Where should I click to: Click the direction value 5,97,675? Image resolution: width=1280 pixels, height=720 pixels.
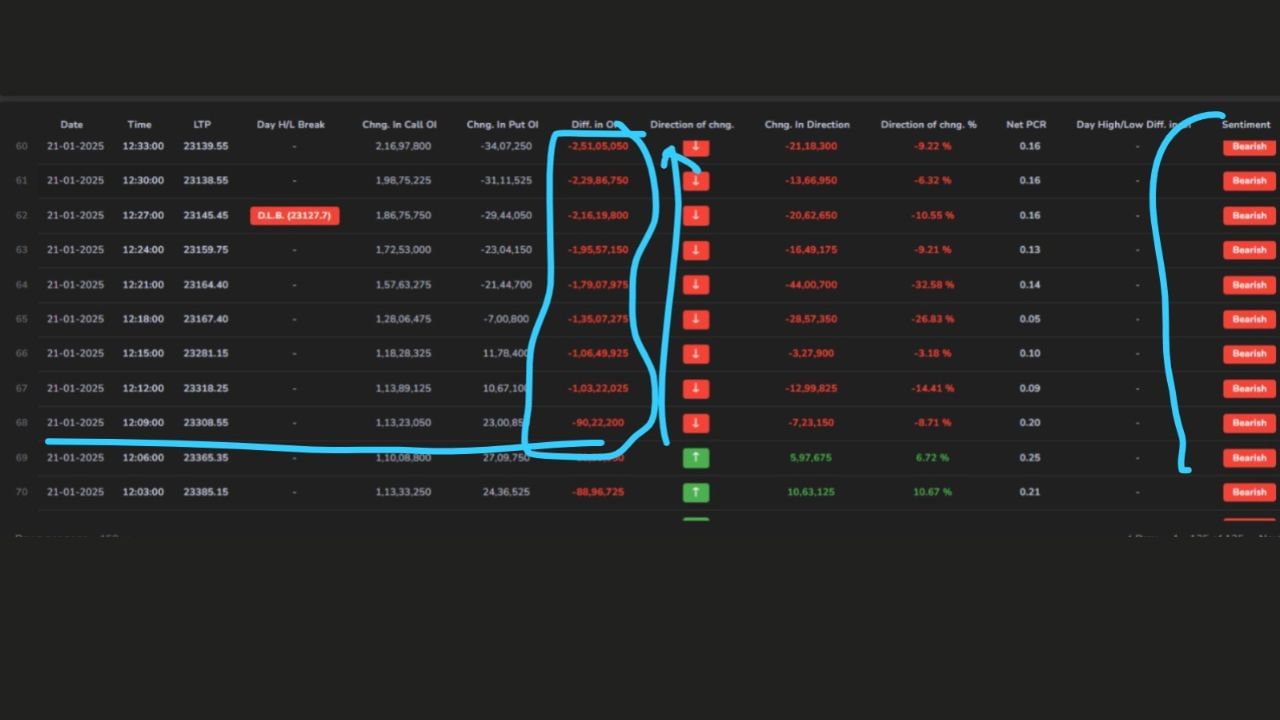pyautogui.click(x=809, y=458)
